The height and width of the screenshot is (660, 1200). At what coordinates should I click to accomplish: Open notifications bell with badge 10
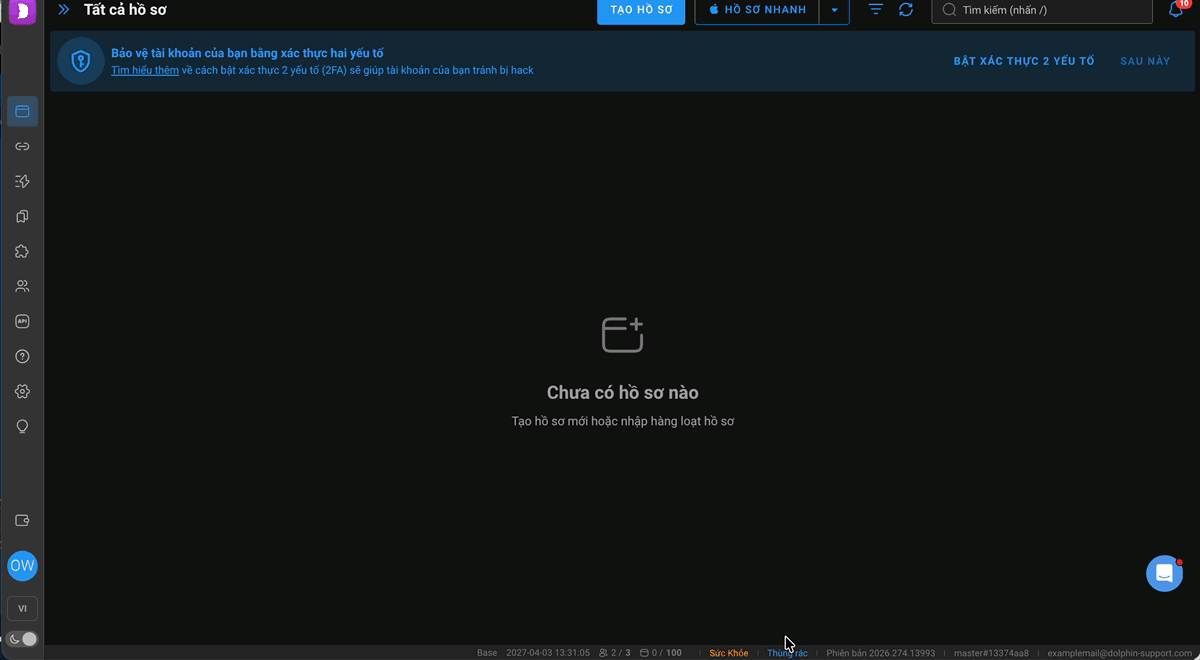point(1177,9)
